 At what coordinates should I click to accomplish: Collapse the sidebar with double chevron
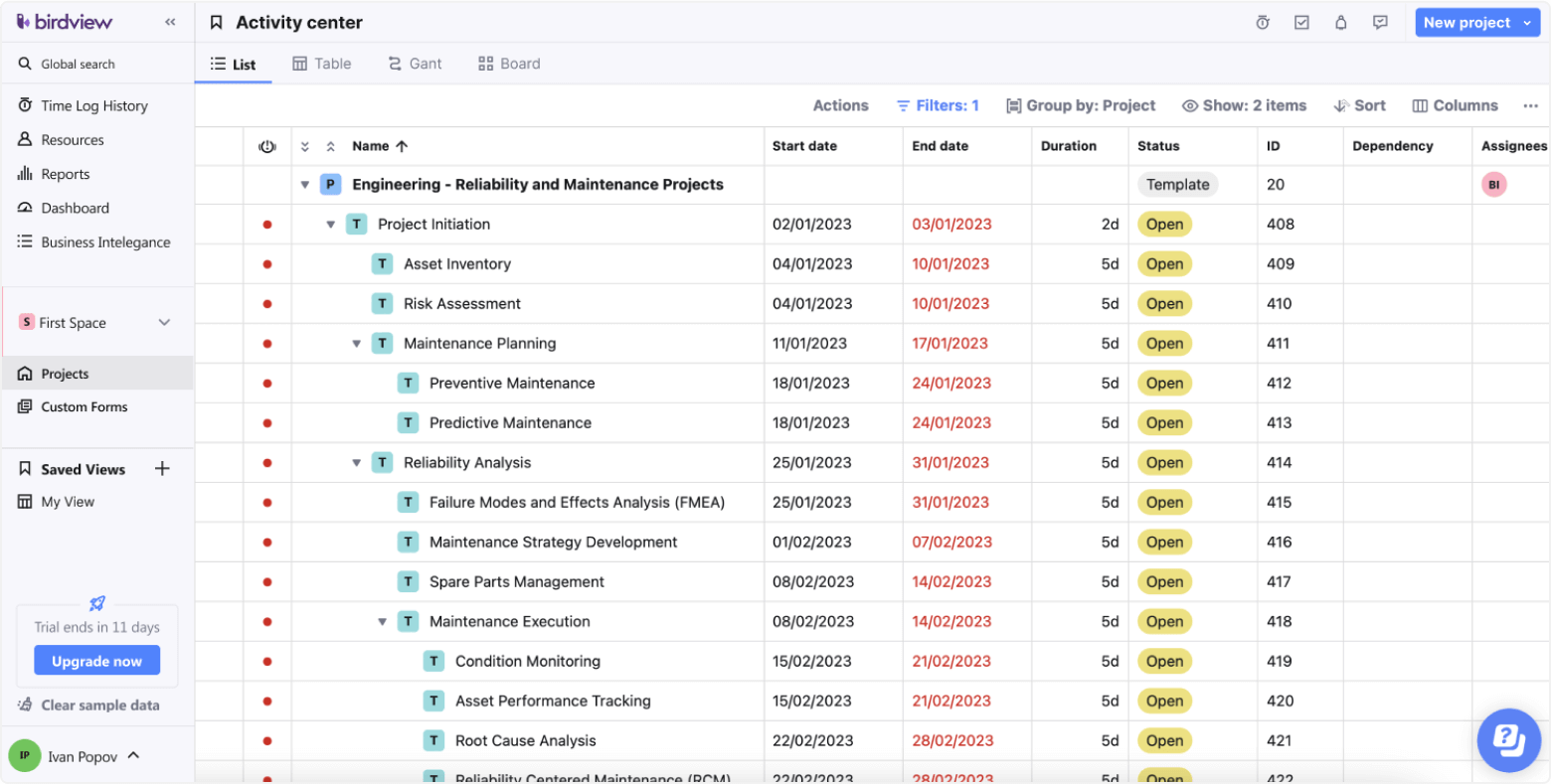point(170,22)
